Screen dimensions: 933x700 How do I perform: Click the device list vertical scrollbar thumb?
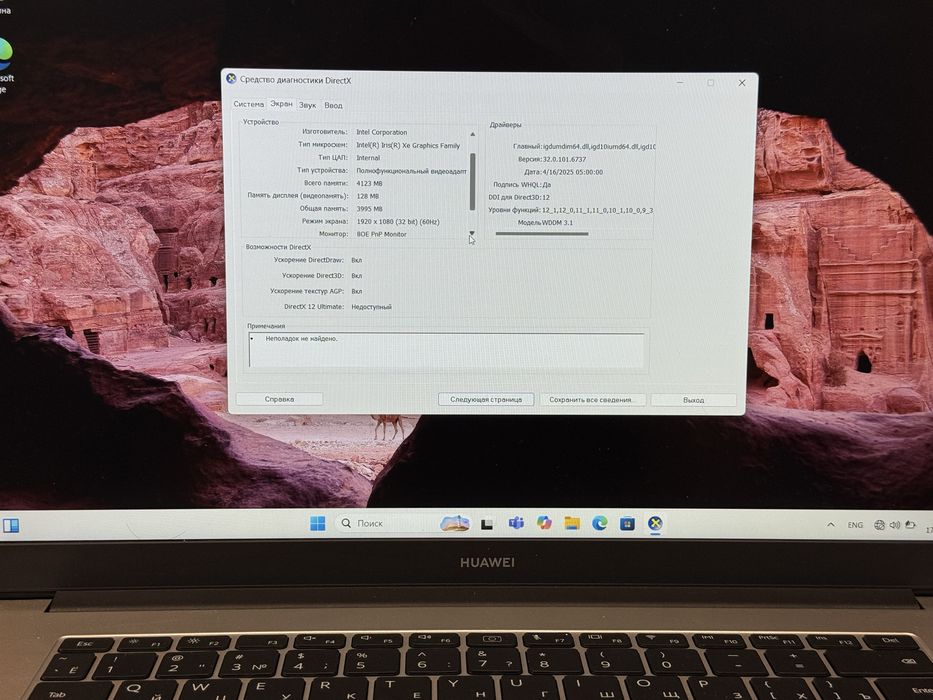point(472,182)
